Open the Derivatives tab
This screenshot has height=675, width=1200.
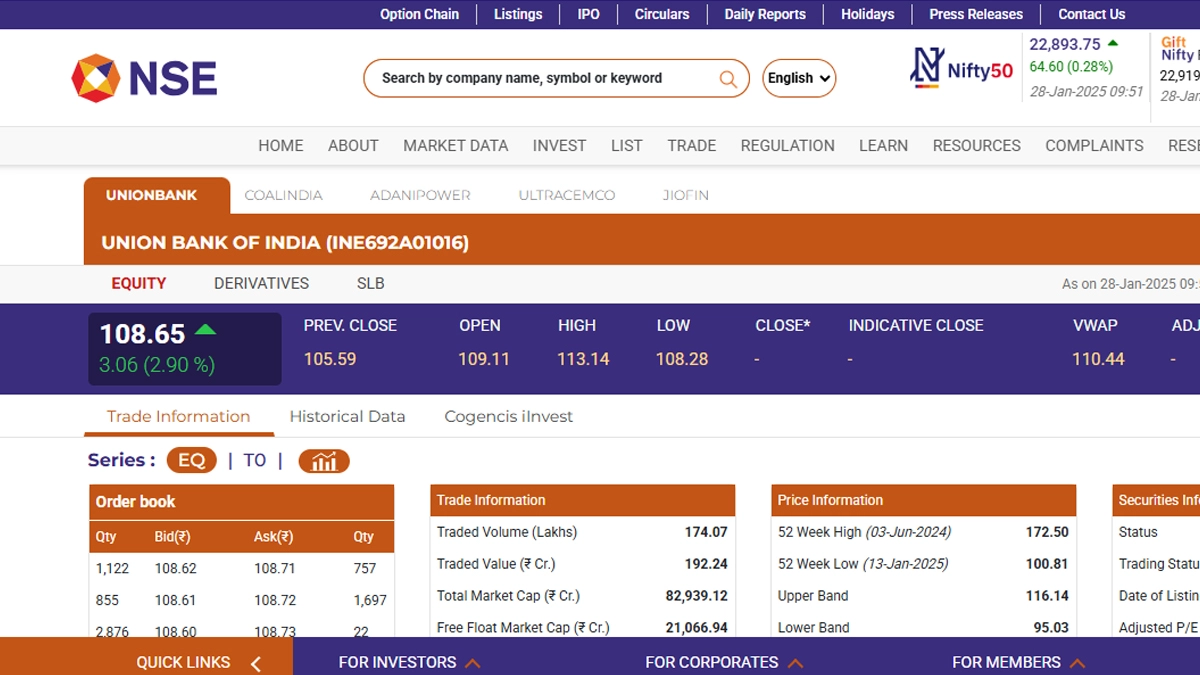tap(261, 283)
